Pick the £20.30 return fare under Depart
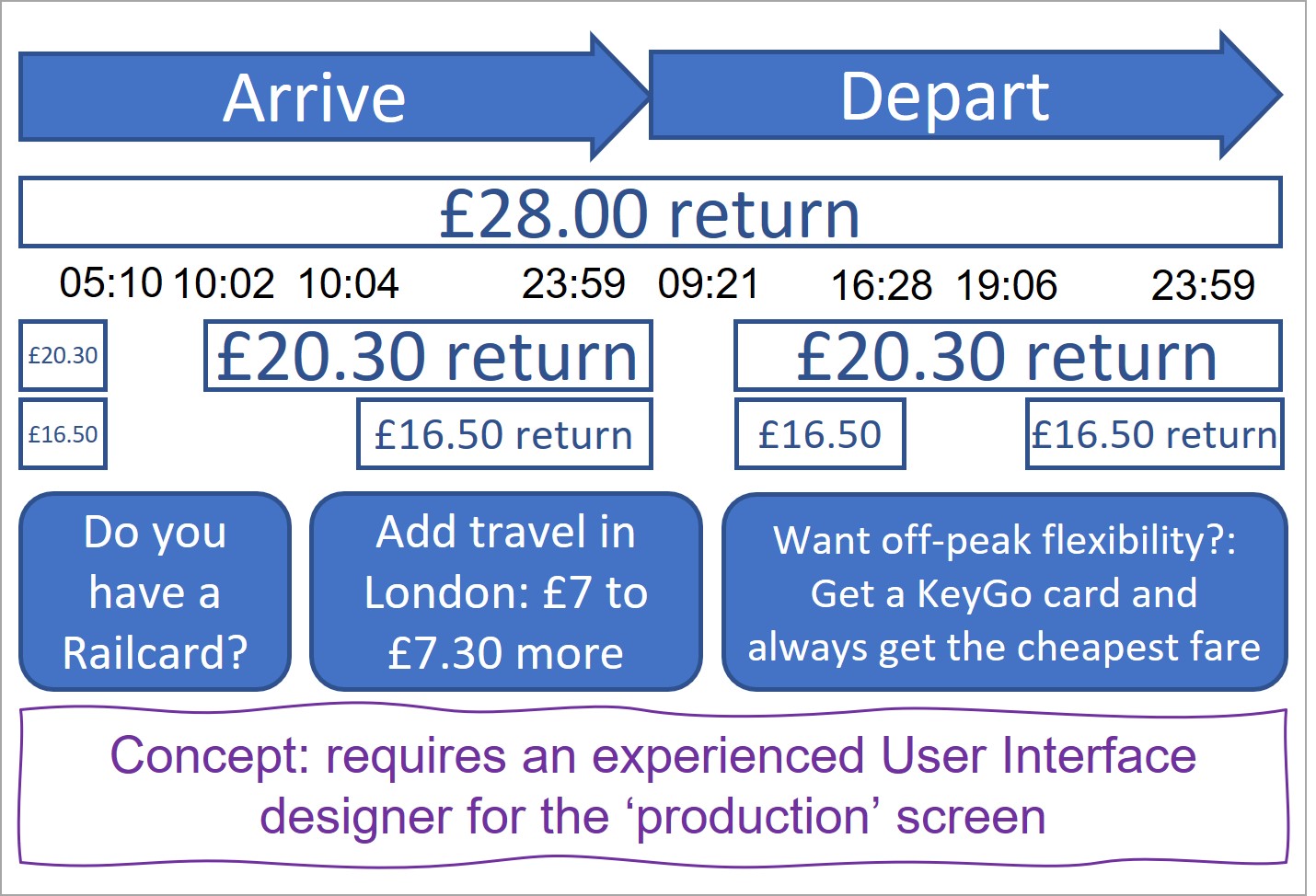 coord(1007,356)
